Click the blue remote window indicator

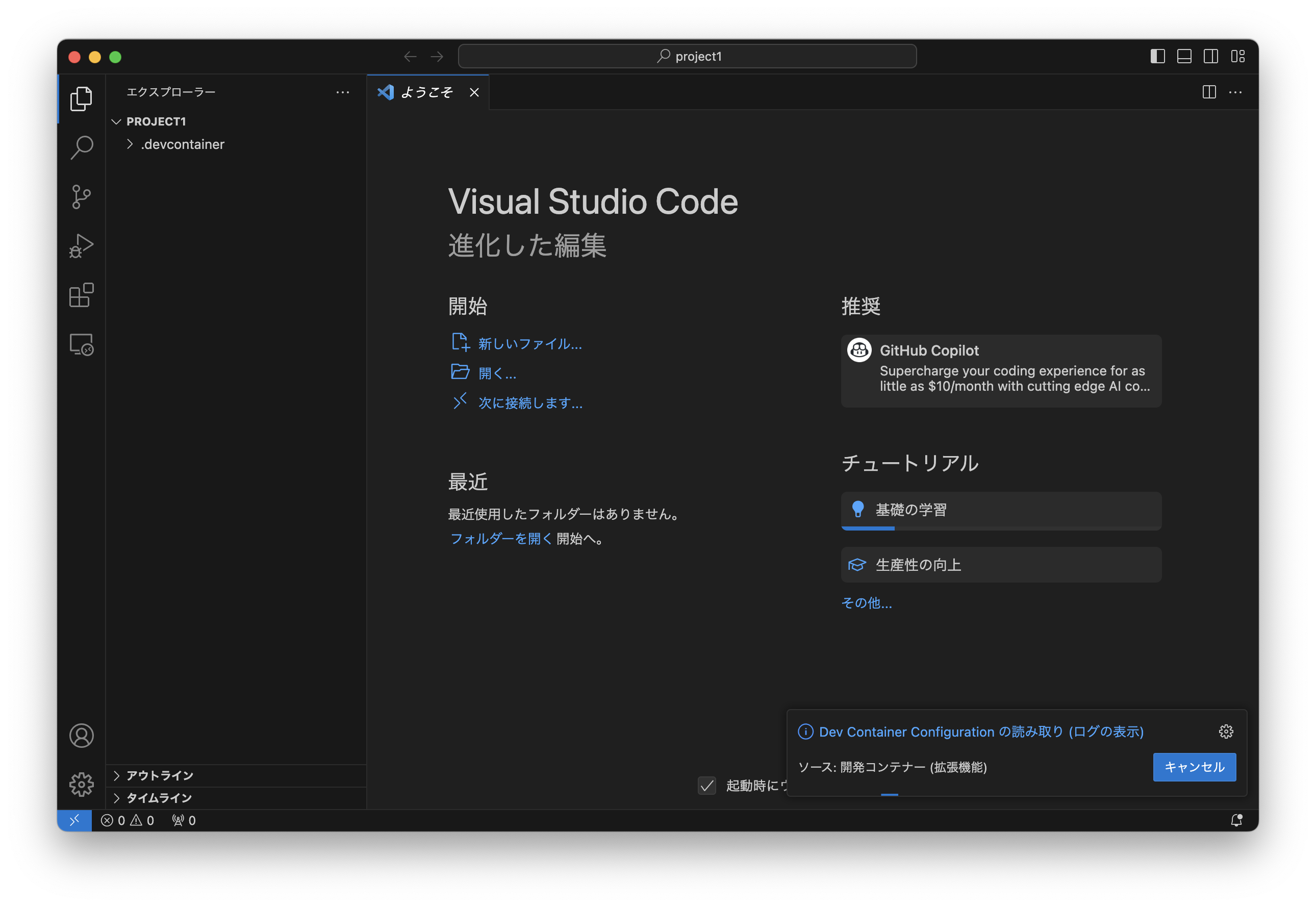tap(74, 820)
